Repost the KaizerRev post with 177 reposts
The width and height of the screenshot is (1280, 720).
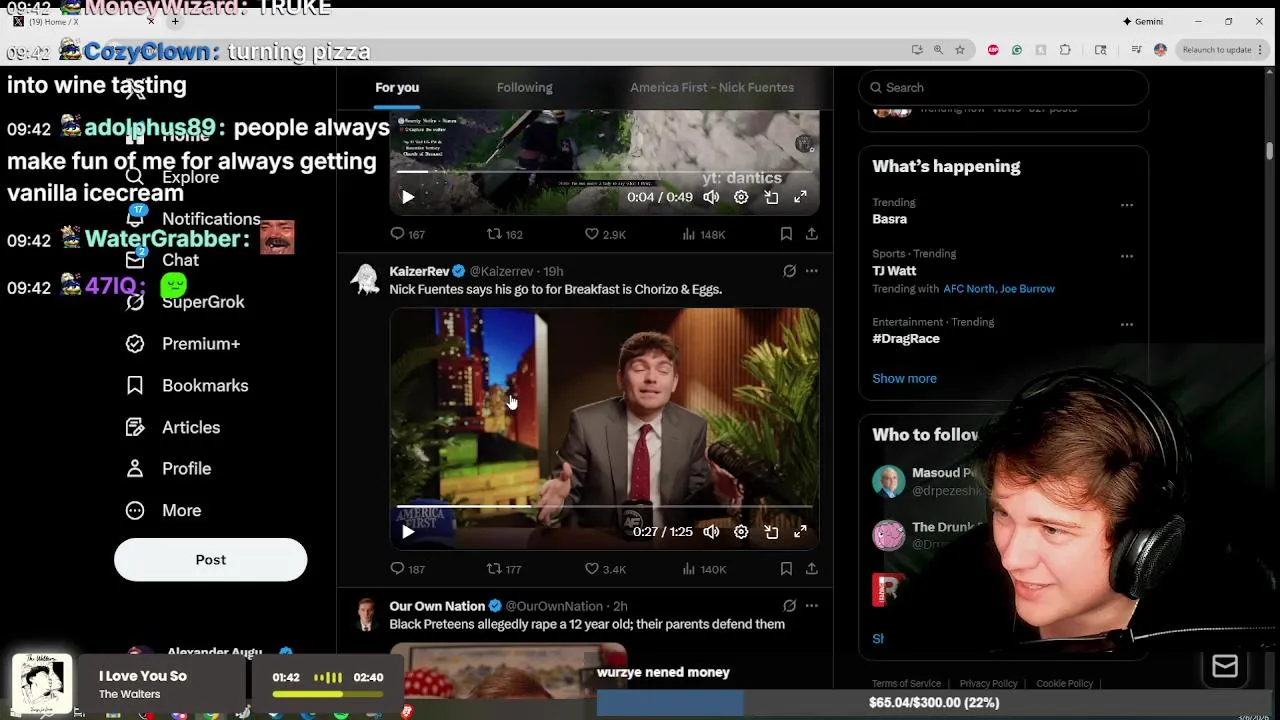pyautogui.click(x=504, y=569)
